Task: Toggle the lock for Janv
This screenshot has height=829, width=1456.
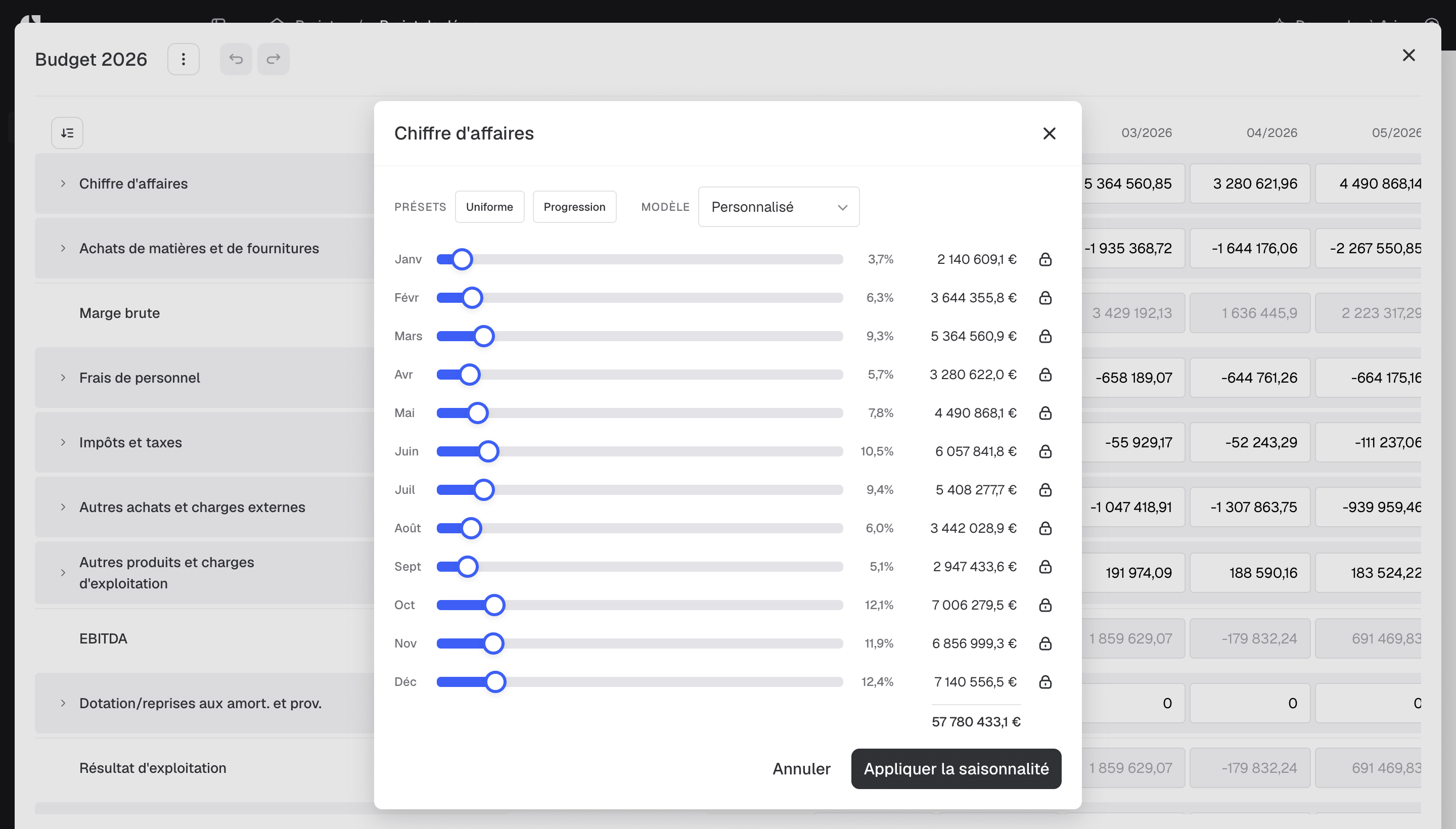Action: 1045,260
